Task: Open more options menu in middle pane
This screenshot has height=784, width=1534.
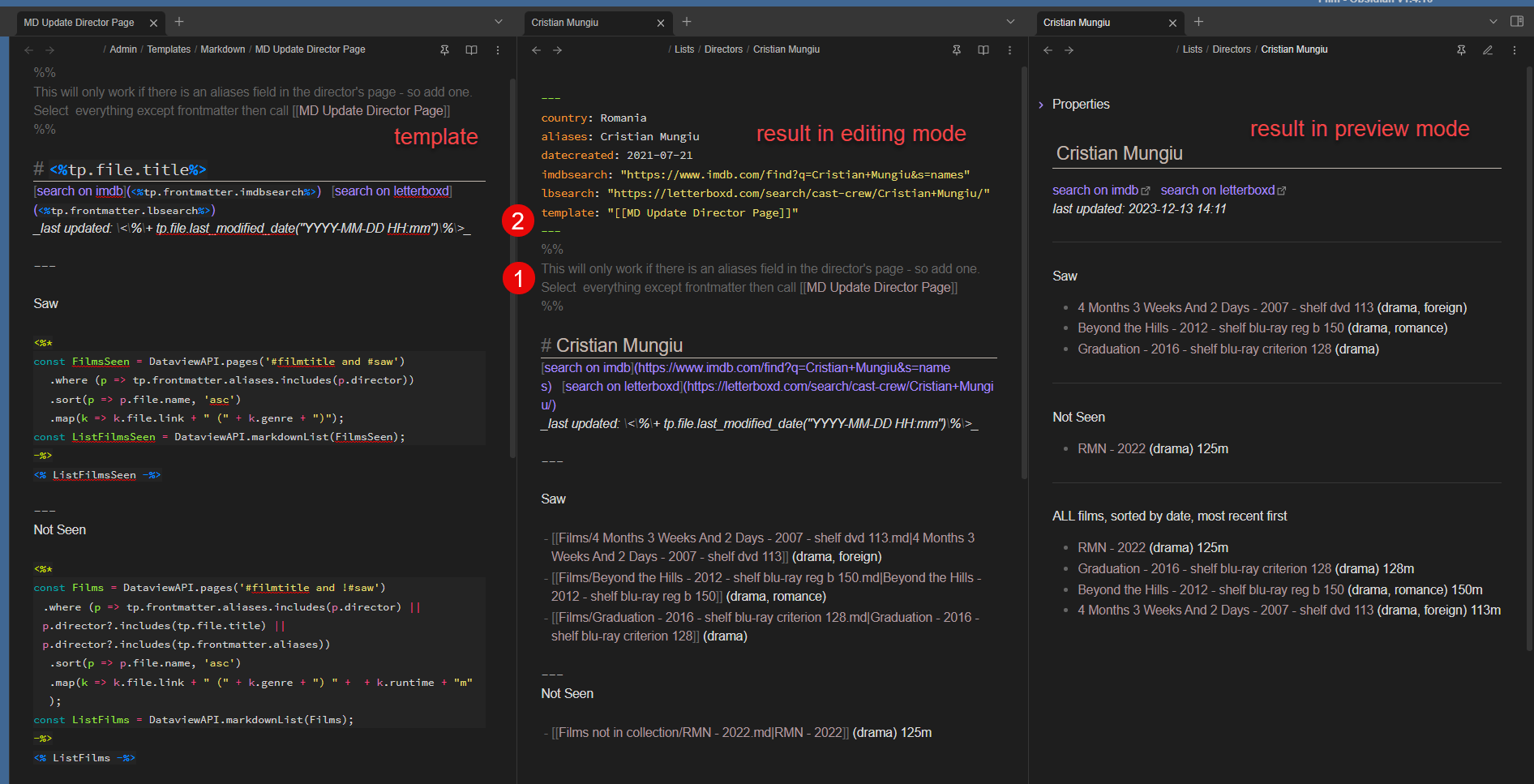Action: [1009, 50]
